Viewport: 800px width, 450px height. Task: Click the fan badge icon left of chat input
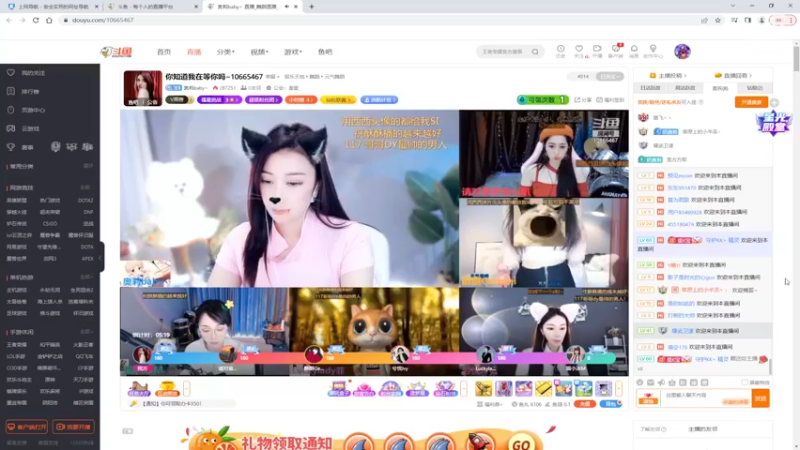[648, 398]
